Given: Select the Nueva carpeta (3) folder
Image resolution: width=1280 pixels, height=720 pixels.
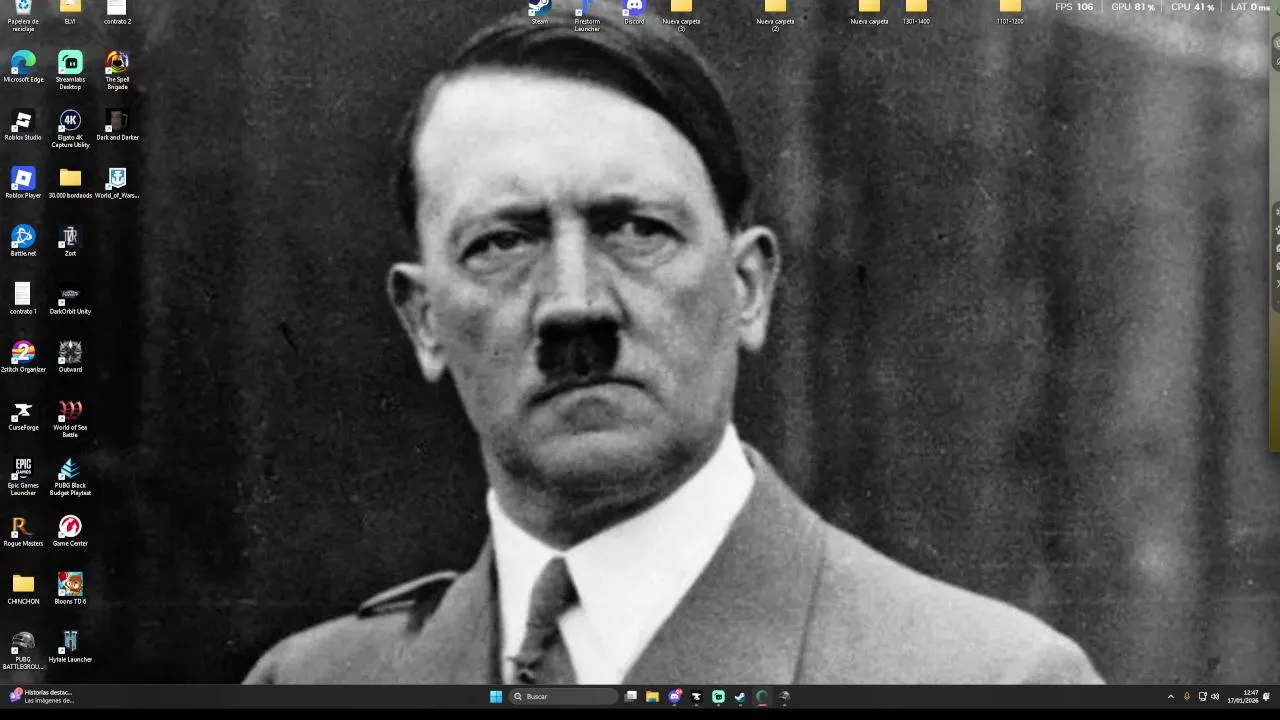Looking at the screenshot, I should point(681,15).
